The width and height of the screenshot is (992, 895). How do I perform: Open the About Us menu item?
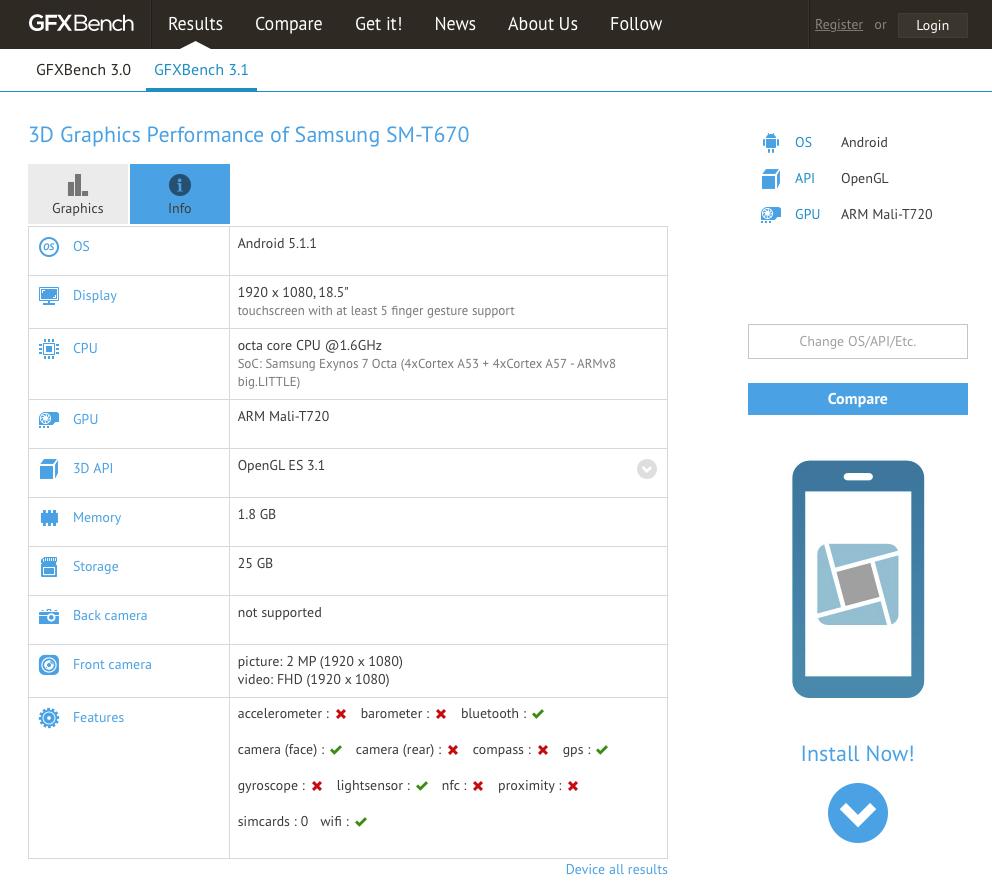click(542, 24)
